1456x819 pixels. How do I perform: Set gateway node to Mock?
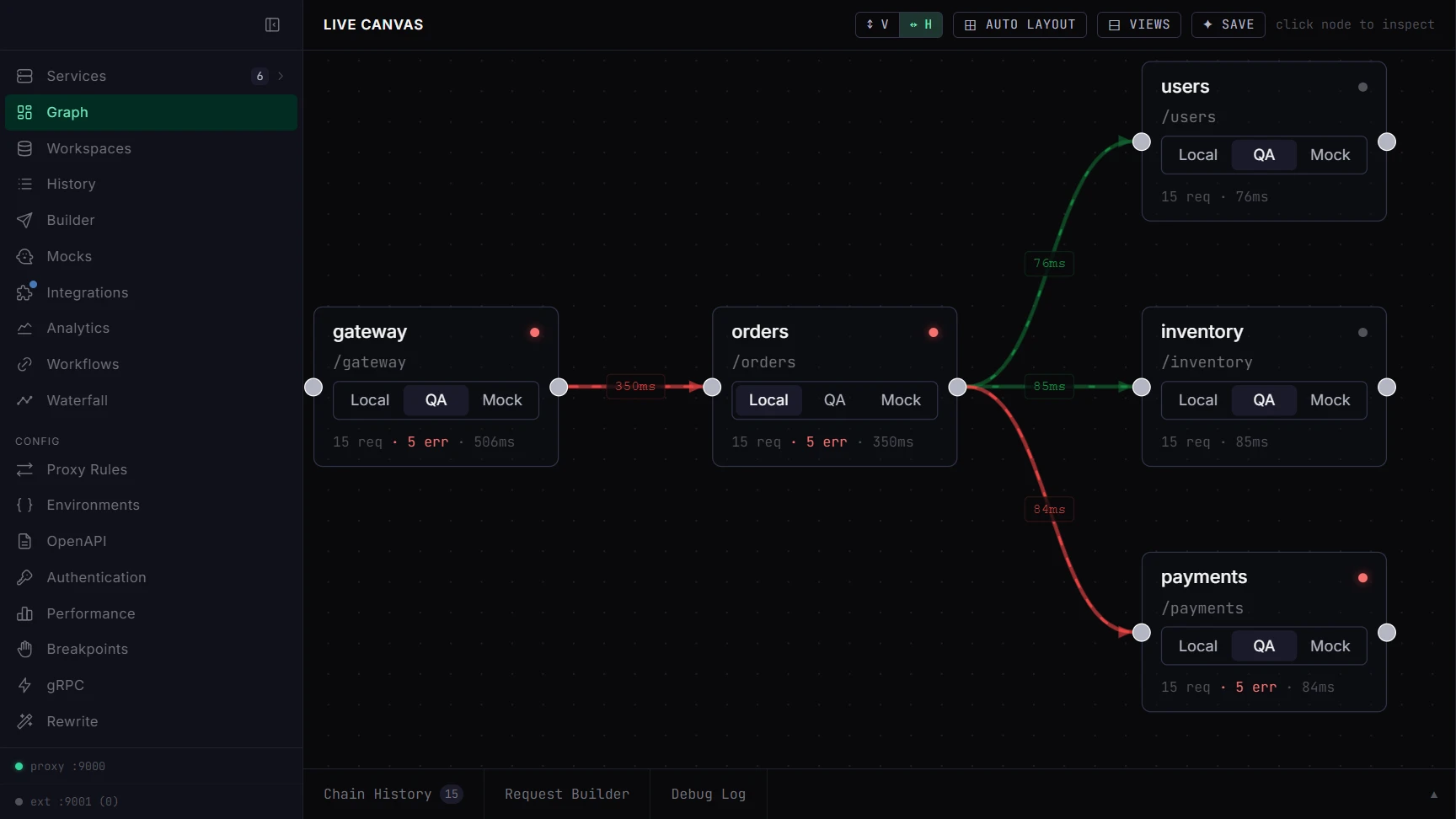pos(502,400)
